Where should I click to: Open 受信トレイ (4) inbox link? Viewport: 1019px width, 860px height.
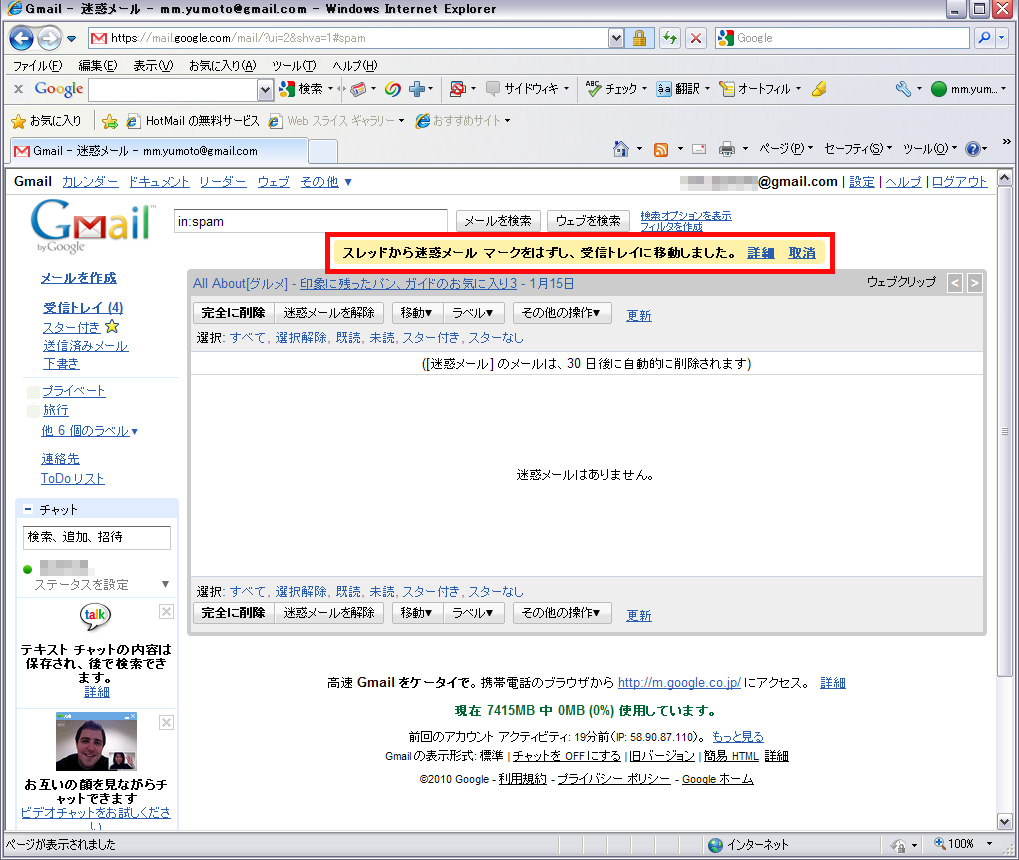(83, 307)
